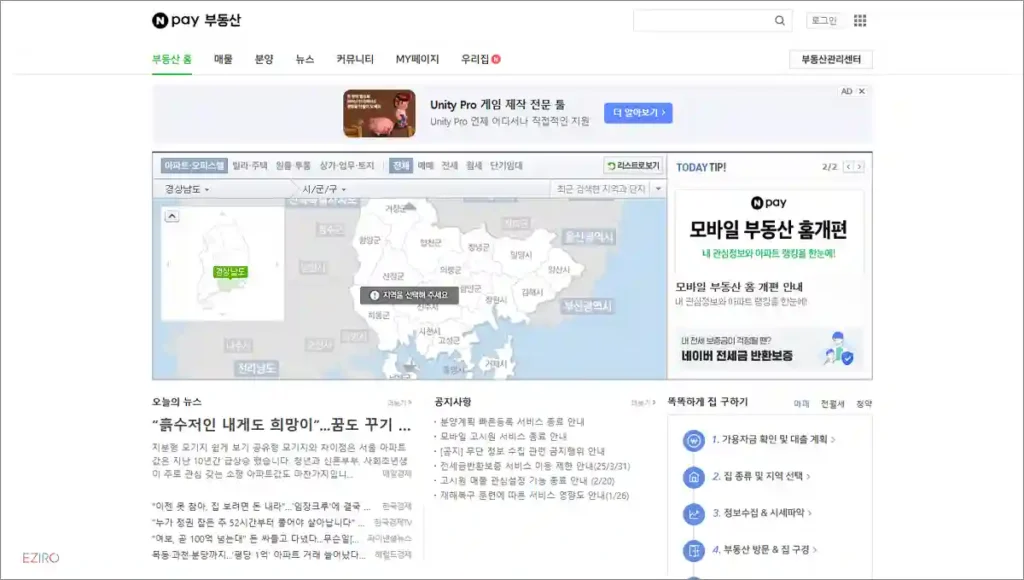The width and height of the screenshot is (1024, 580).
Task: Open the Naver apps grid icon
Action: (860, 20)
